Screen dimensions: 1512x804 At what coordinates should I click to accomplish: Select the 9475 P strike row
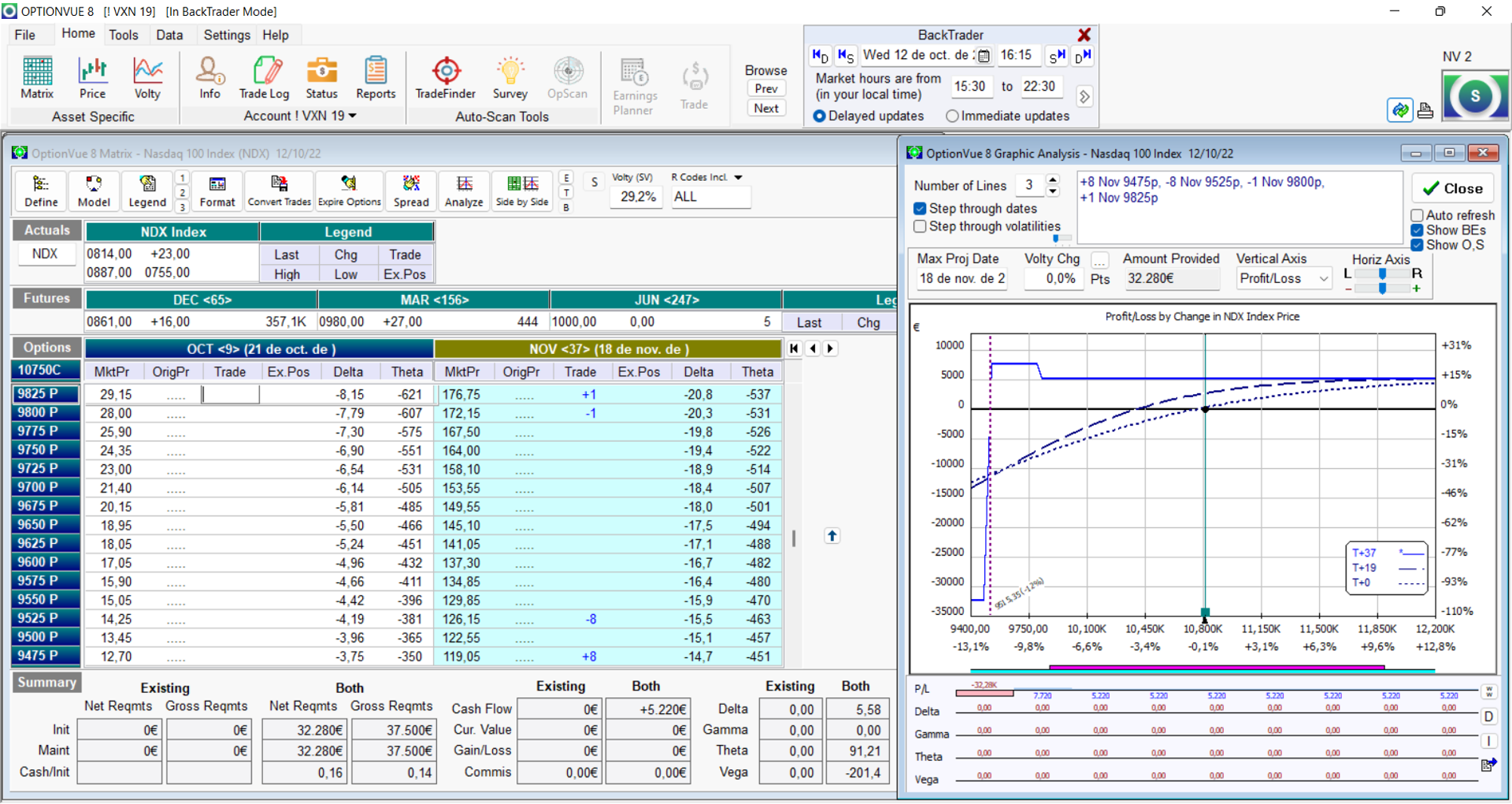coord(47,656)
